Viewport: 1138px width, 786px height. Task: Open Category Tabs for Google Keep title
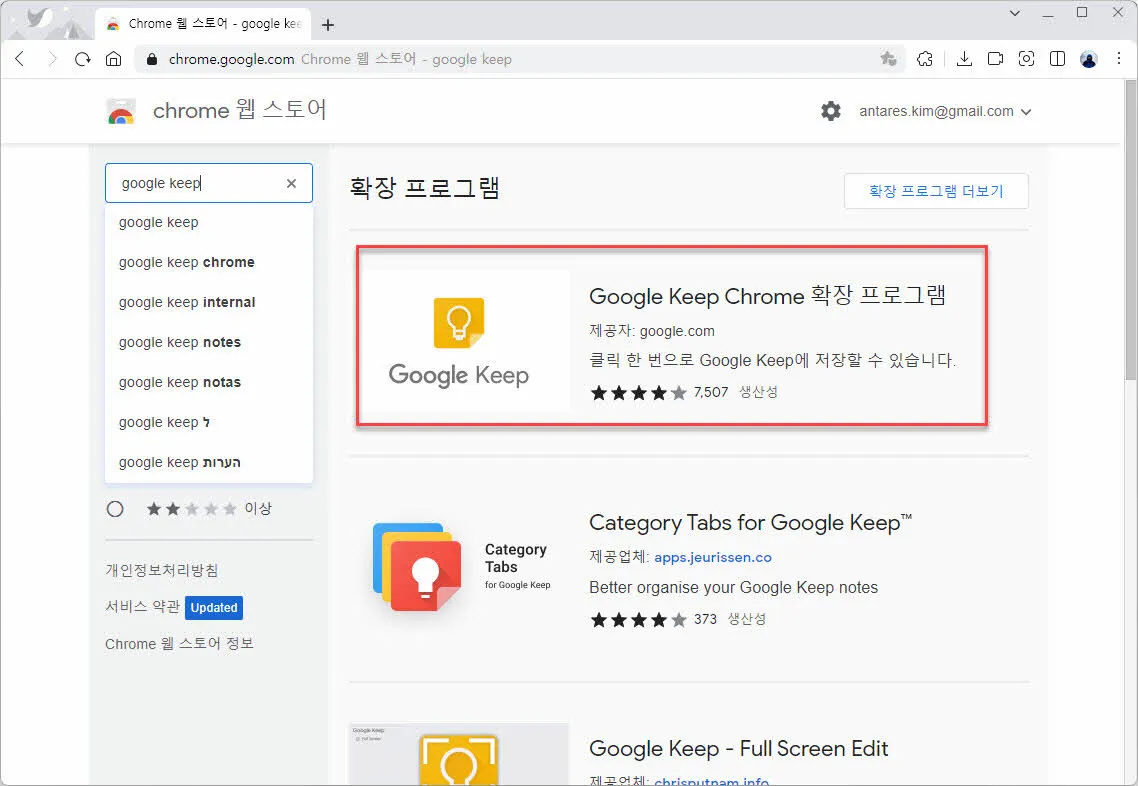tap(750, 523)
